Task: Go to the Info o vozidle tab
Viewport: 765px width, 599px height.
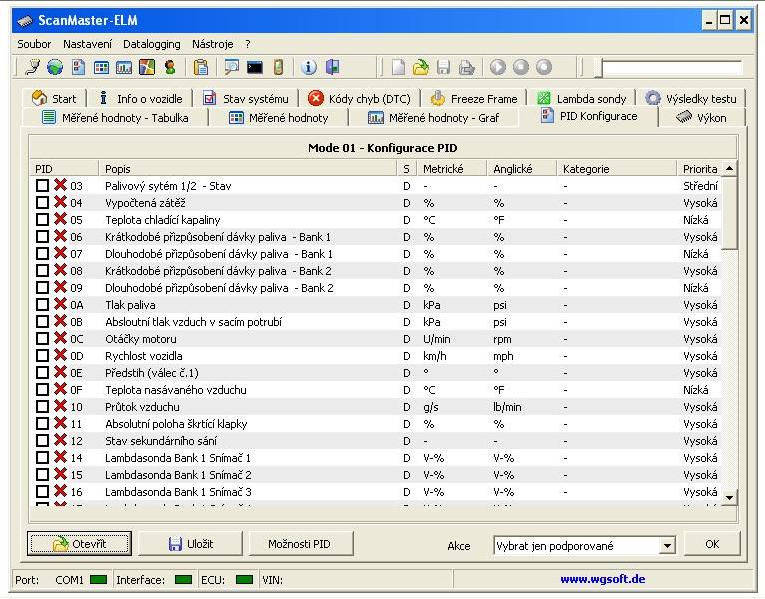Action: click(140, 99)
